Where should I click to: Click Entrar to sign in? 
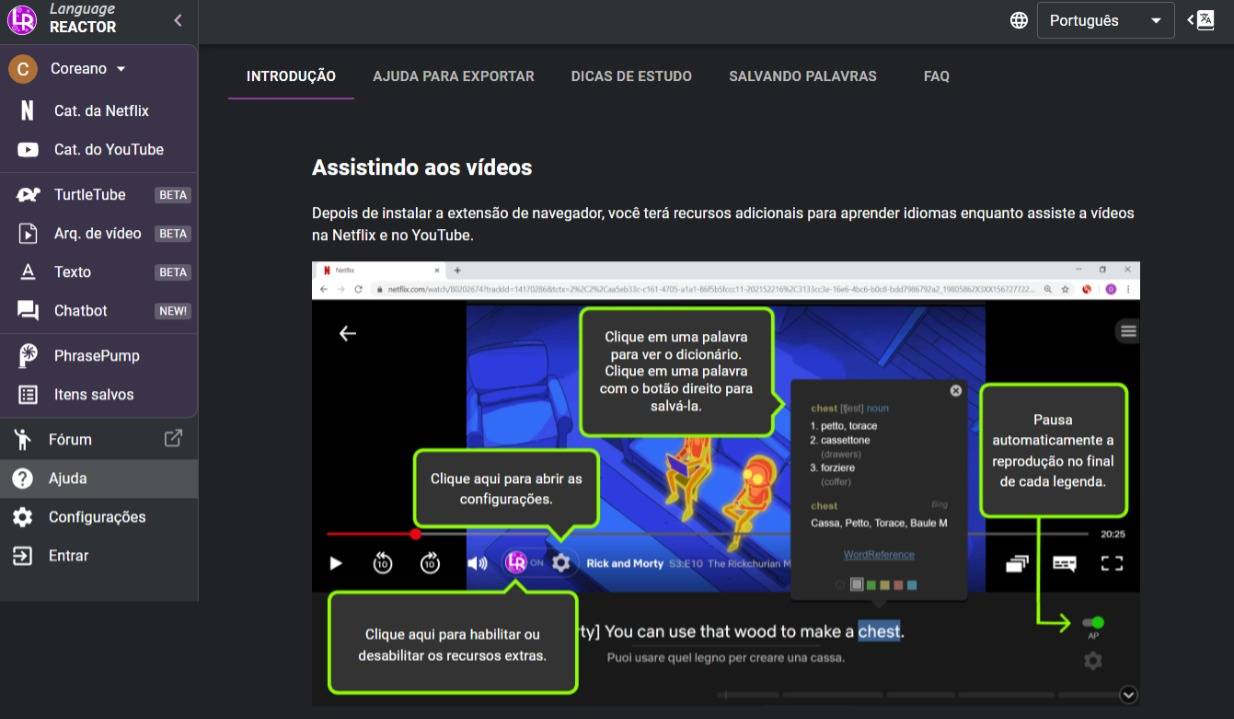[68, 556]
